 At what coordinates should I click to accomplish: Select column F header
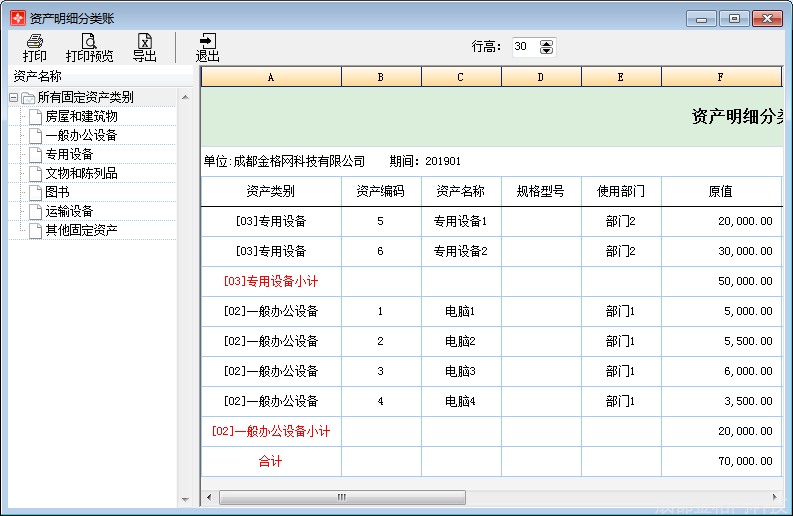[x=721, y=77]
